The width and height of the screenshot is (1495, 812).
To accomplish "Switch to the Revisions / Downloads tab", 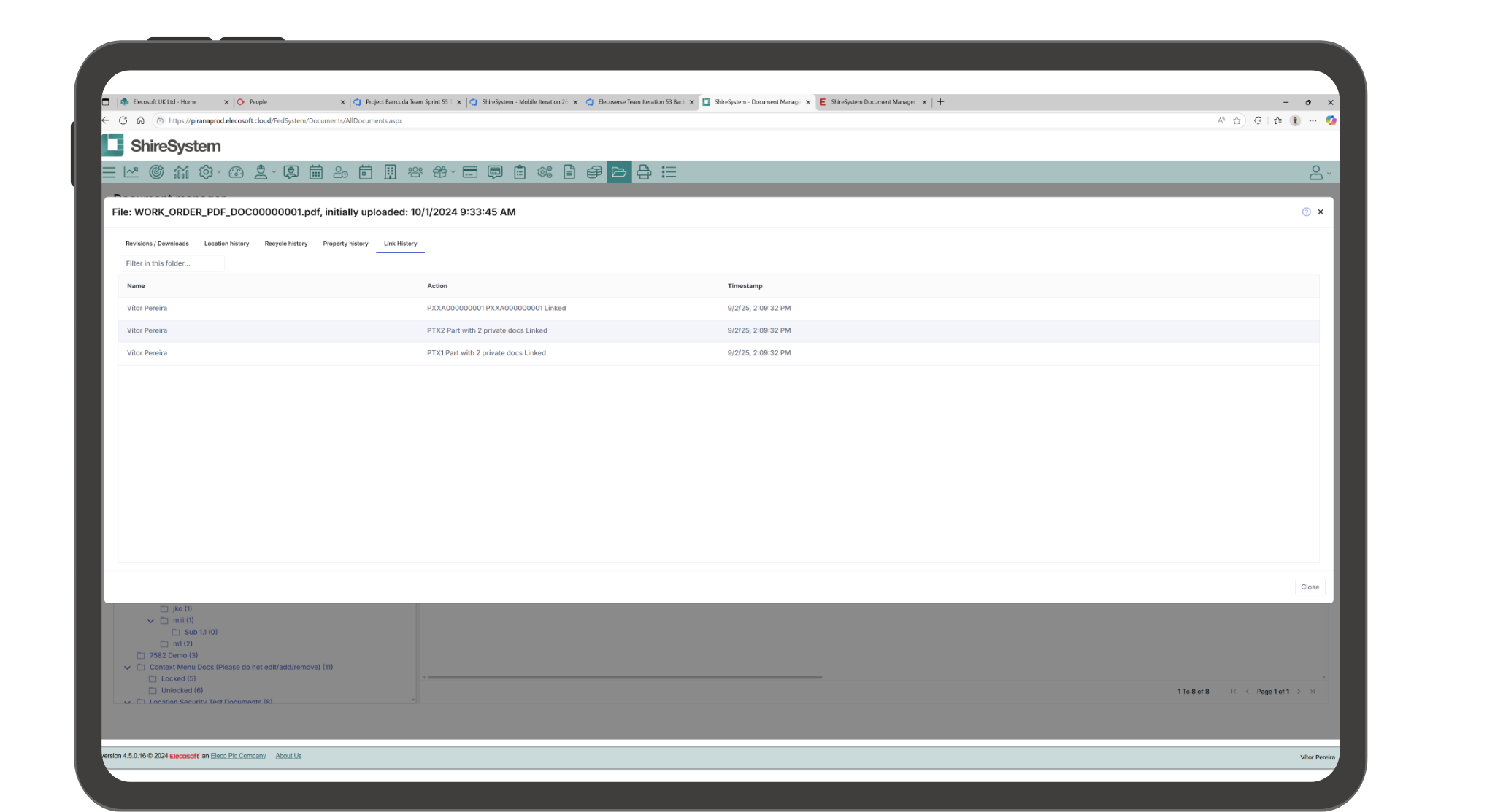I will tap(157, 244).
